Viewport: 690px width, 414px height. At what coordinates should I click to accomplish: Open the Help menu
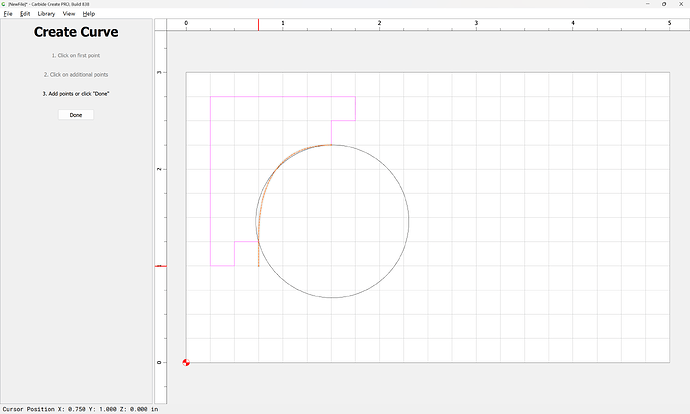click(x=89, y=14)
